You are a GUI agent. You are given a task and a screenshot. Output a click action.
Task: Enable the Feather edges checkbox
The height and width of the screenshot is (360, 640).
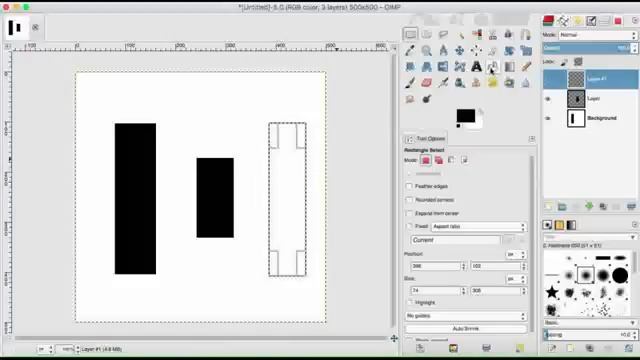coord(409,186)
